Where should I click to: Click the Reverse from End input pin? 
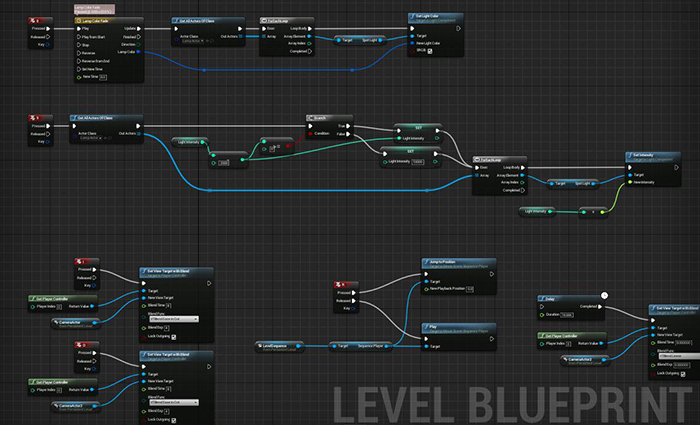(78, 61)
